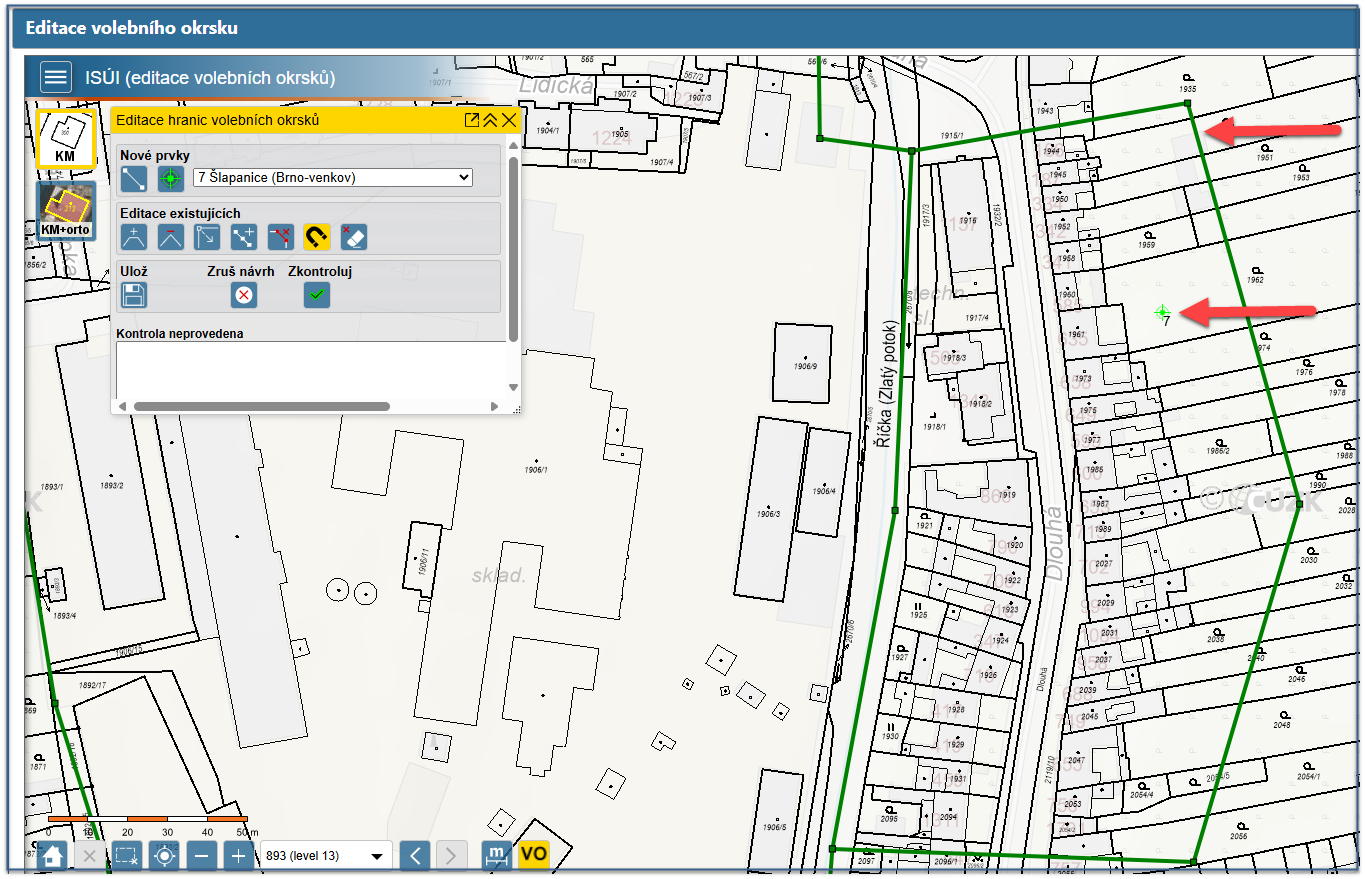Select the draw new boundary line tool

[x=134, y=178]
